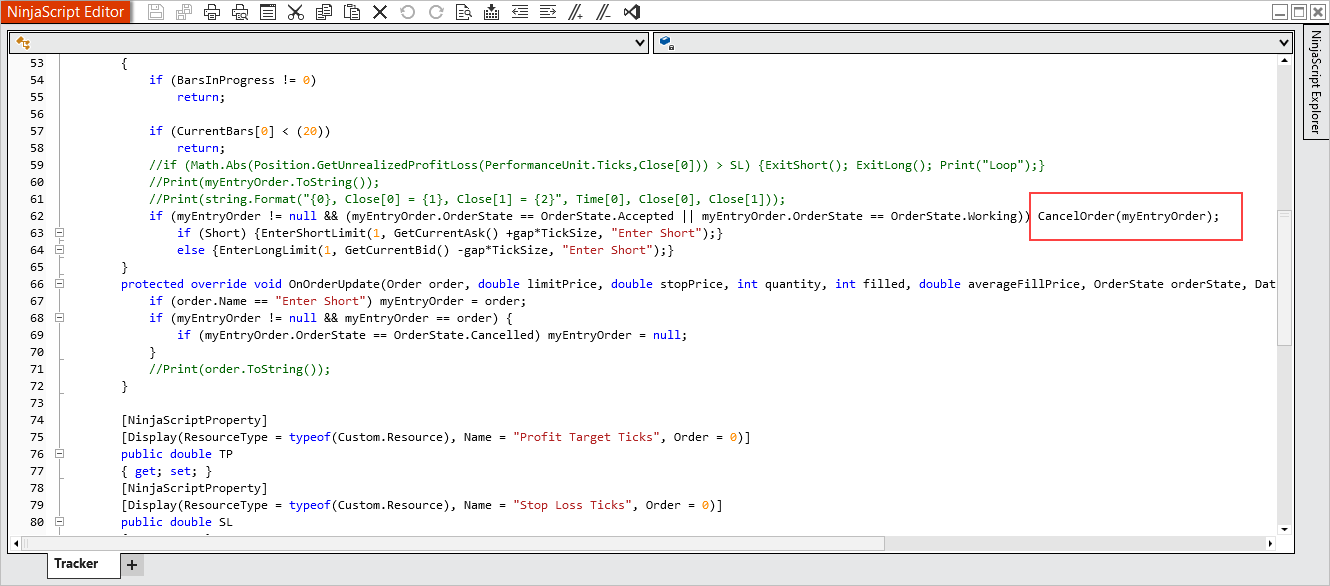Click the vertical scrollbar thumb

pyautogui.click(x=1285, y=278)
